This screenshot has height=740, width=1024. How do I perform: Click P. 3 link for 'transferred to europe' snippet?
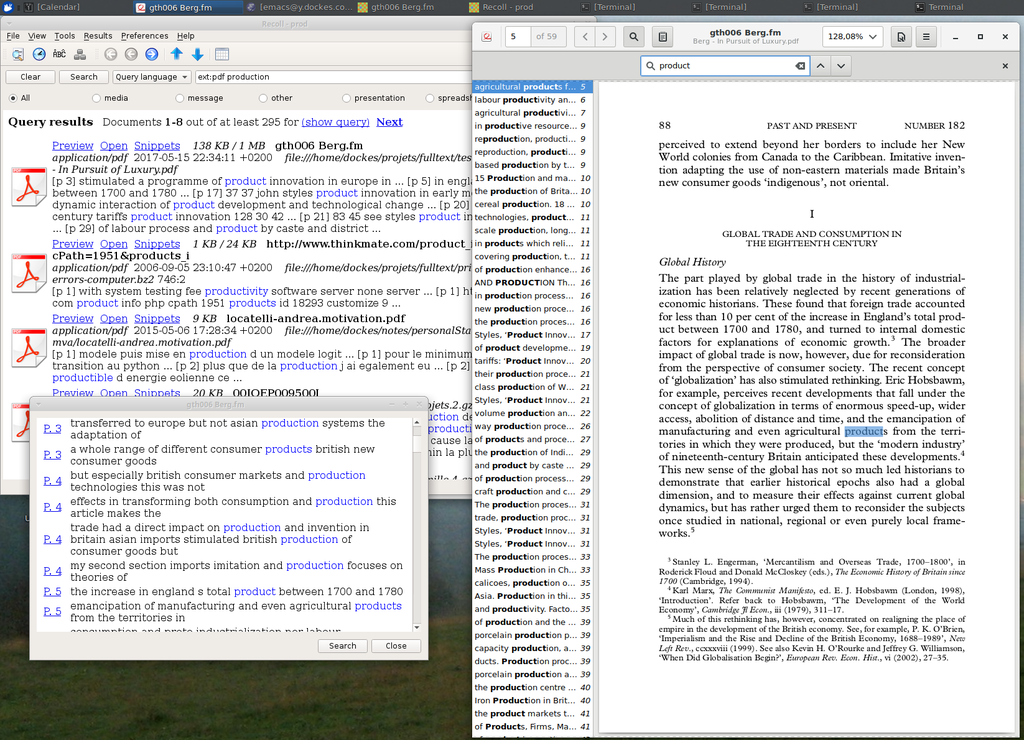[52, 429]
